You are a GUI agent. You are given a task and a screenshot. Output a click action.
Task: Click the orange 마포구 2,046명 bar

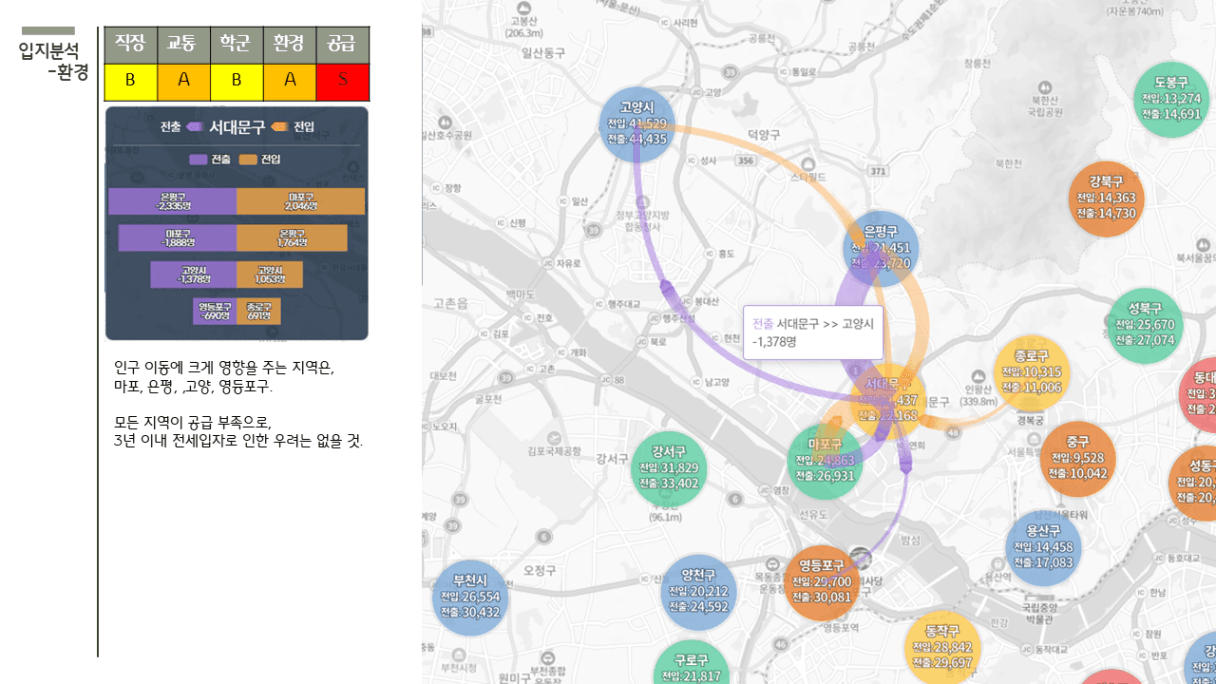(301, 201)
